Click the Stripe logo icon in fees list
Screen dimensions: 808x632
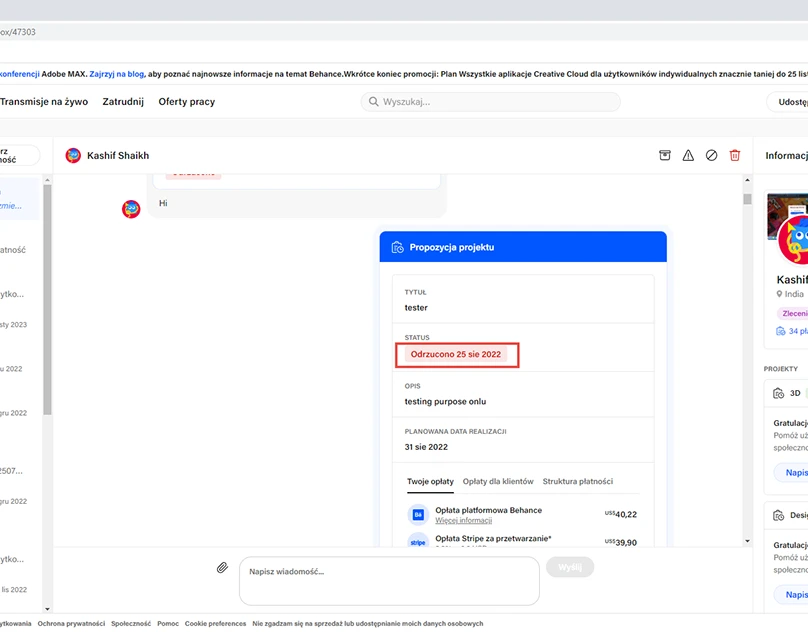pyautogui.click(x=418, y=542)
